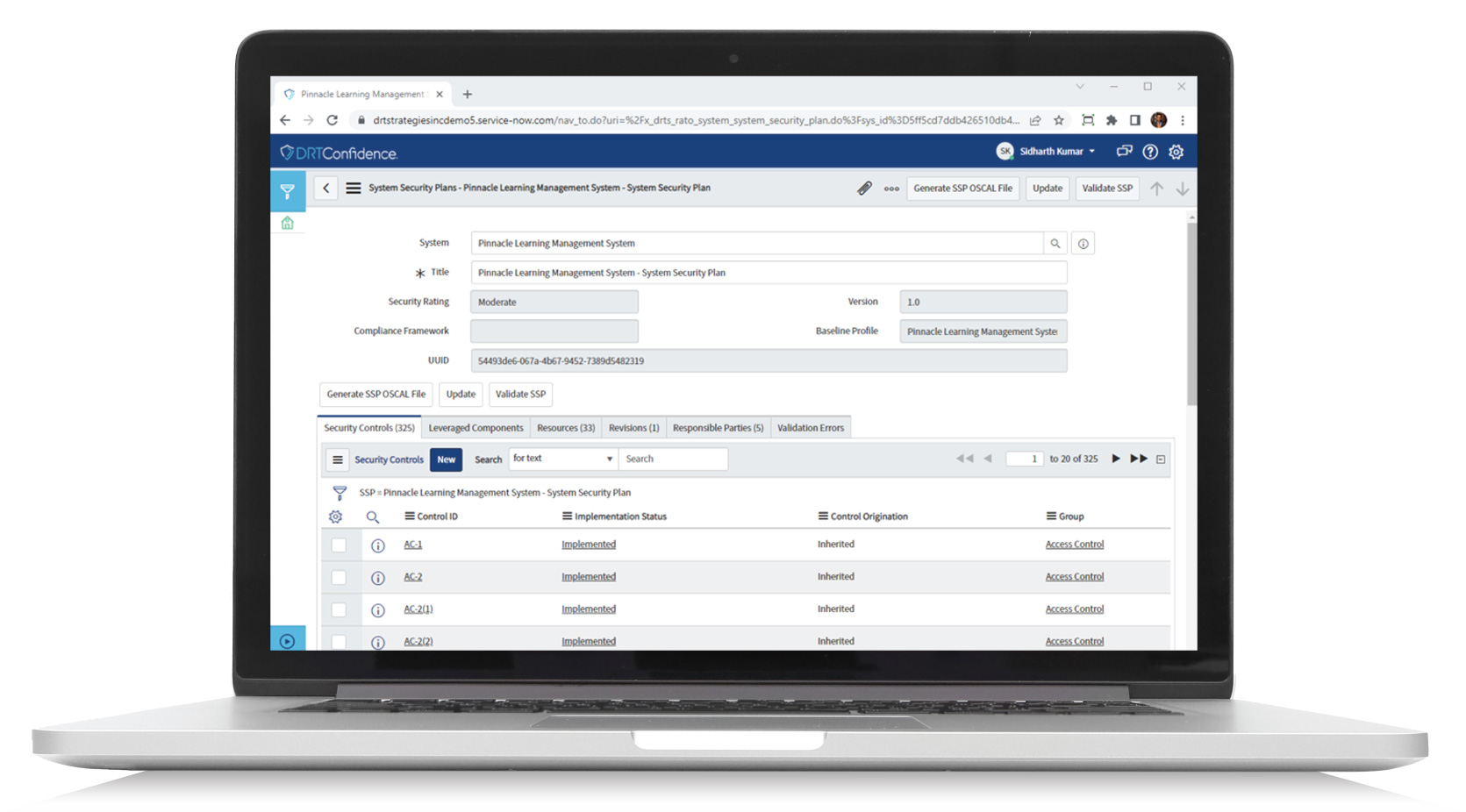1466x812 pixels.
Task: Switch to Responsible Parties (5) tab
Action: pyautogui.click(x=718, y=428)
